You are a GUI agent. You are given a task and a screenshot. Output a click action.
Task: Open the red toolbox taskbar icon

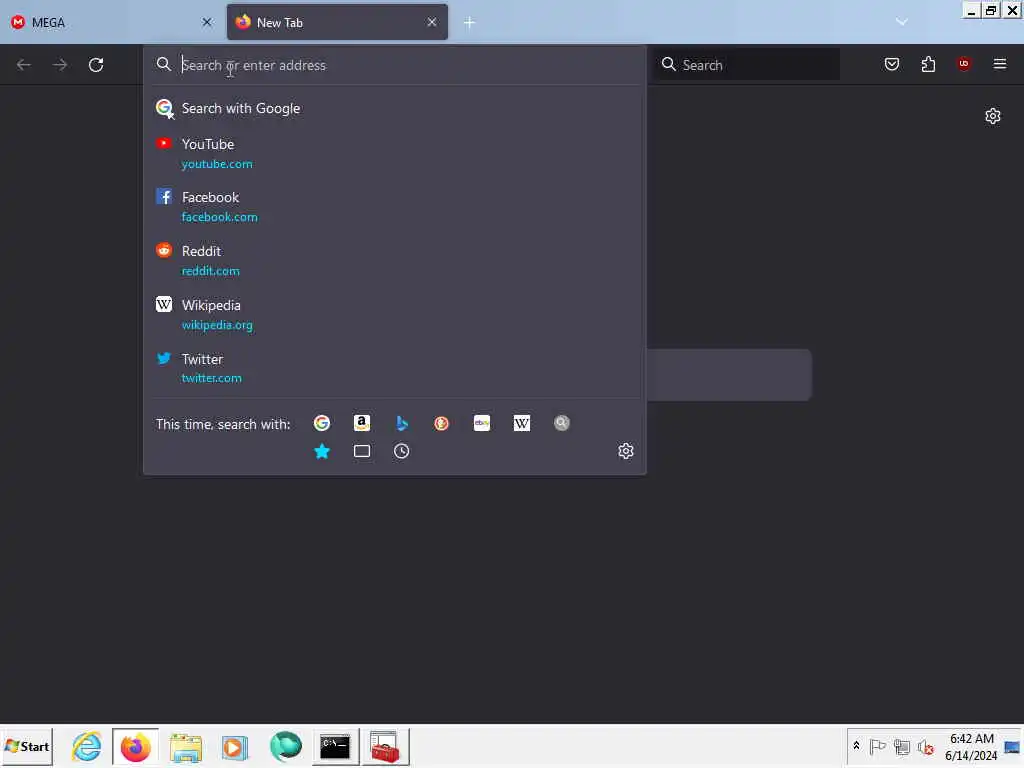coord(385,746)
